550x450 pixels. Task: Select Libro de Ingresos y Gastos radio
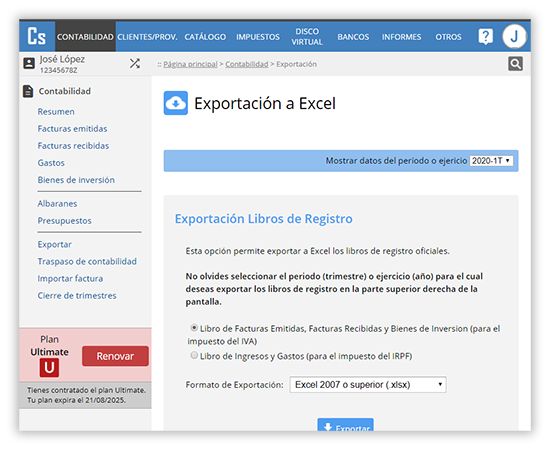tap(194, 355)
